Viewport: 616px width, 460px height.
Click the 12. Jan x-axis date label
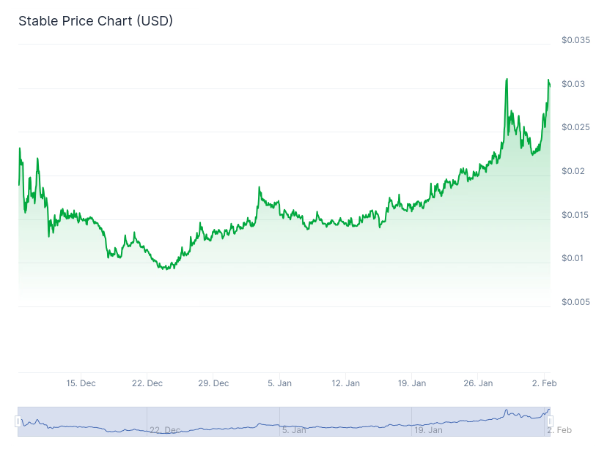click(346, 383)
